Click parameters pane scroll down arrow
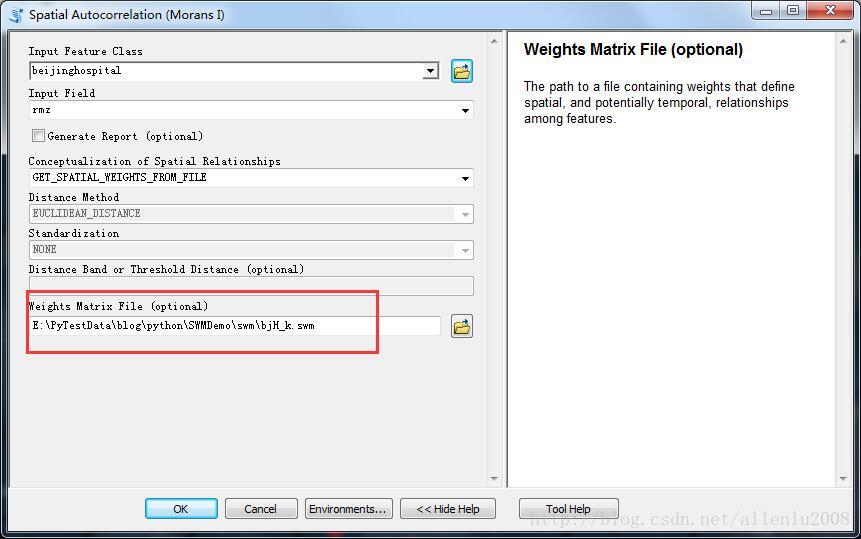 click(494, 479)
